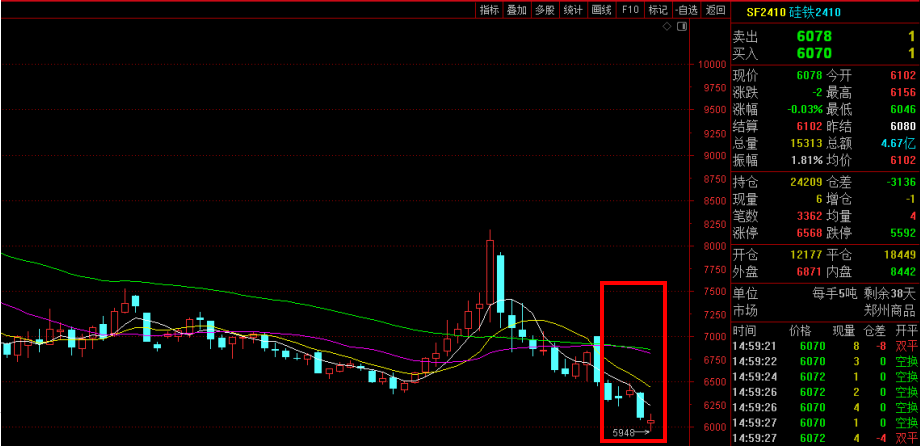Viewport: 920px width, 446px height.
Task: Click the 返回 back button
Action: (714, 10)
